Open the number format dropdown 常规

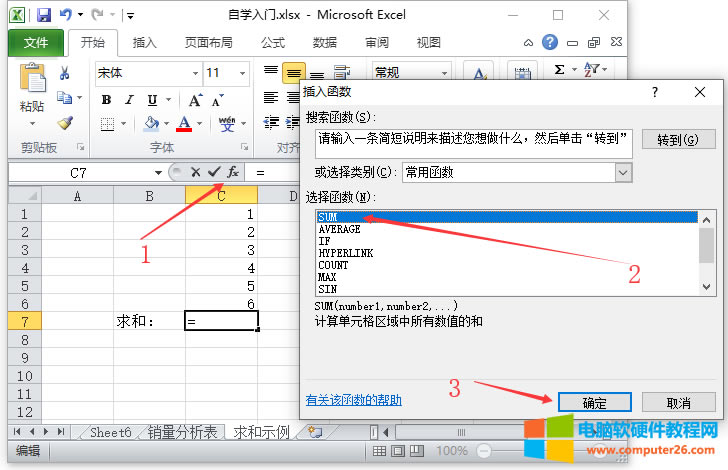444,73
